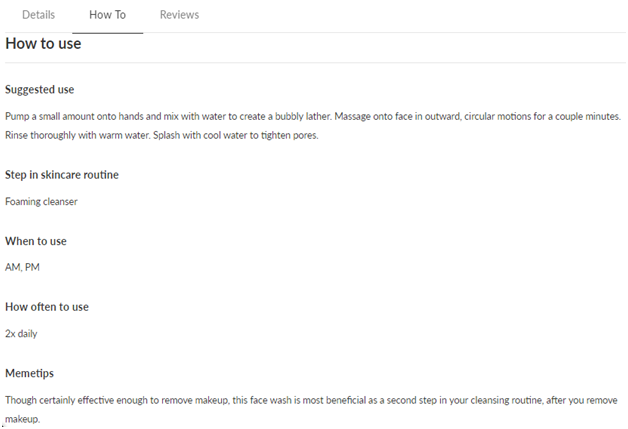The image size is (628, 429).
Task: Click the 'When to use' subheading
Action: 36,241
